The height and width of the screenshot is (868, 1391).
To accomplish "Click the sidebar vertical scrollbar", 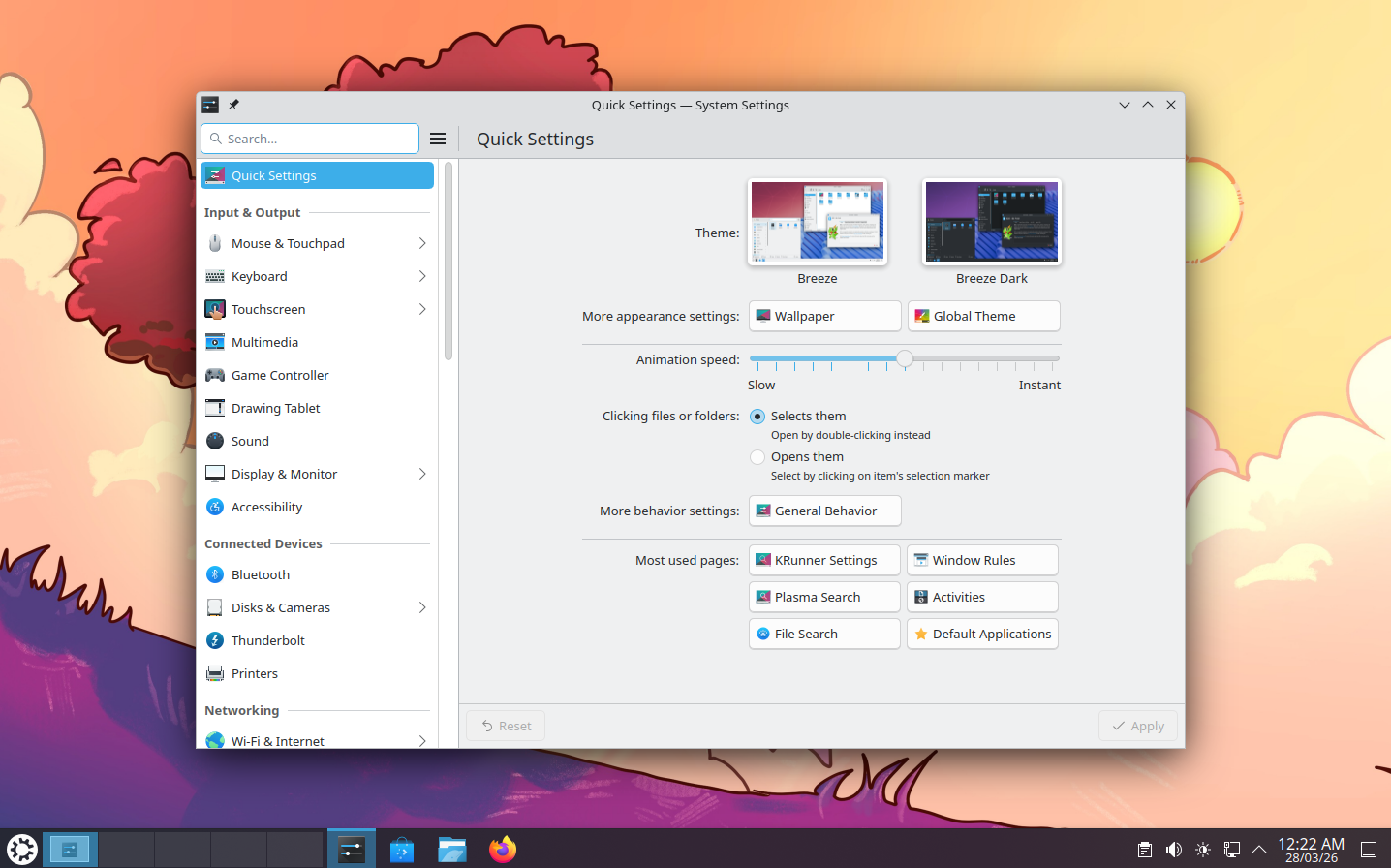I will pos(448,262).
